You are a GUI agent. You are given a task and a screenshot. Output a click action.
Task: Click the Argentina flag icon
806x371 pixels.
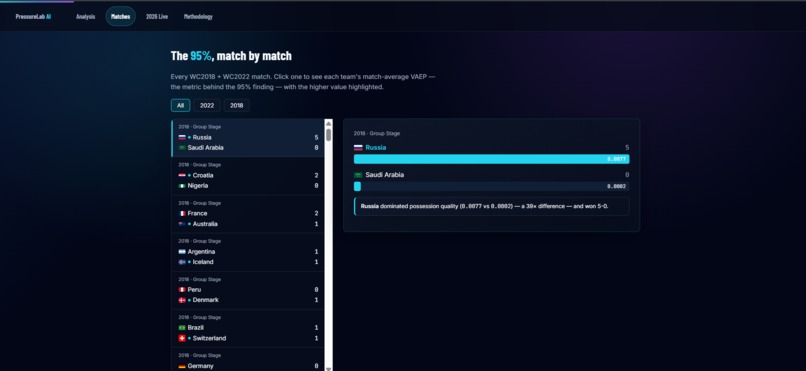[182, 252]
